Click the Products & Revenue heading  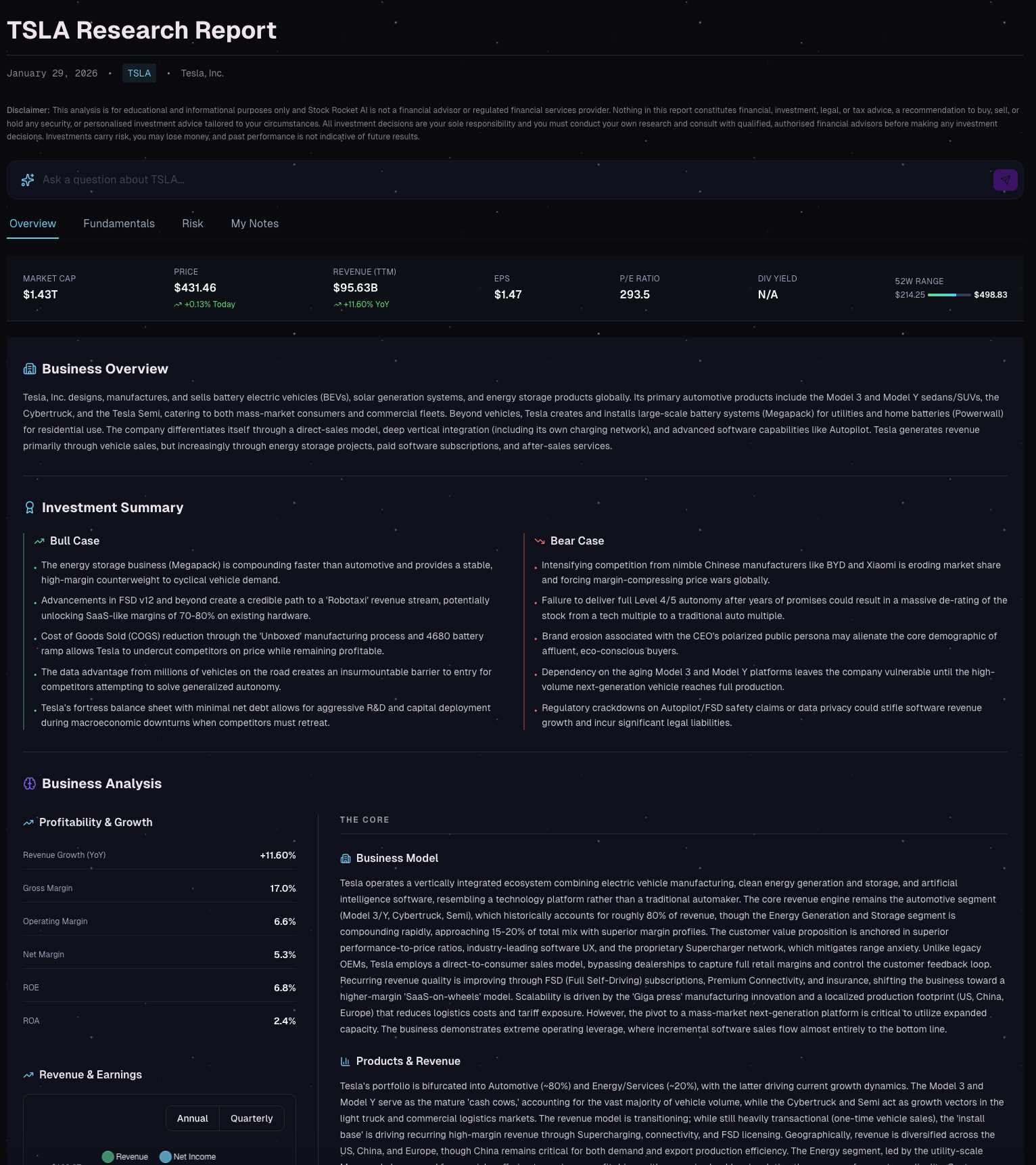408,1061
